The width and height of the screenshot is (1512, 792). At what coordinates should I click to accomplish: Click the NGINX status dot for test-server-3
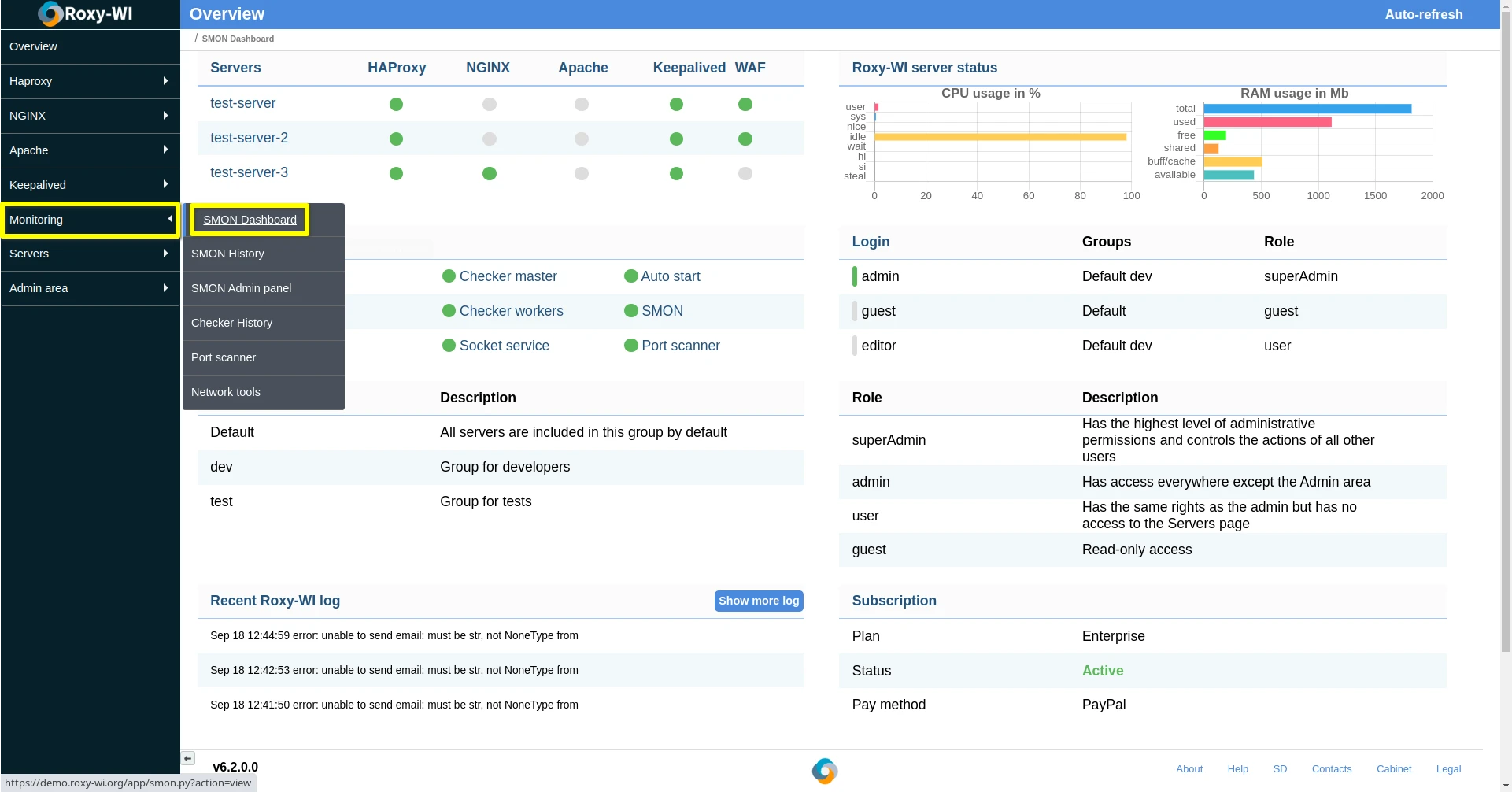coord(490,173)
